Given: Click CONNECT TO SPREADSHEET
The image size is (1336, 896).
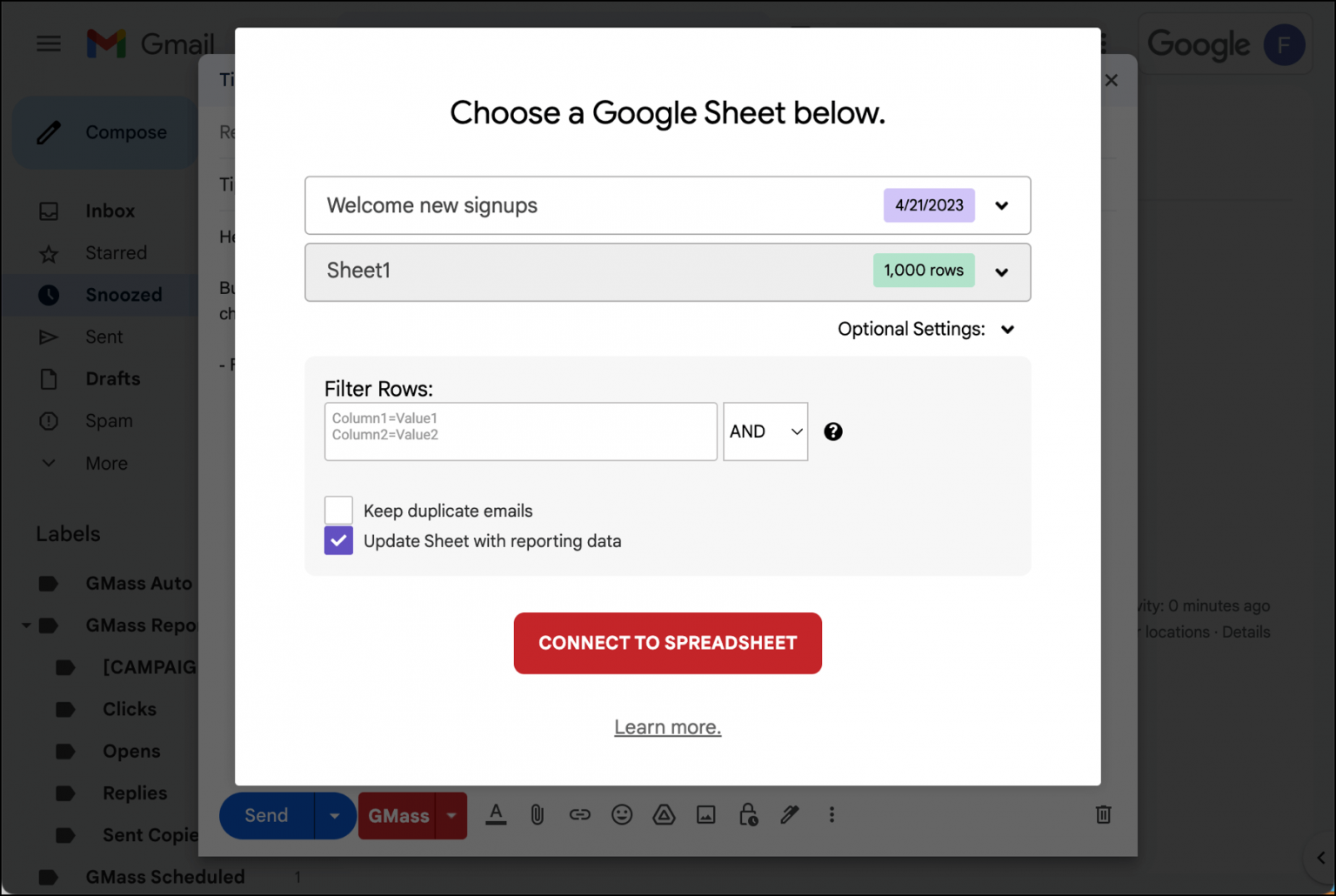Looking at the screenshot, I should (667, 643).
